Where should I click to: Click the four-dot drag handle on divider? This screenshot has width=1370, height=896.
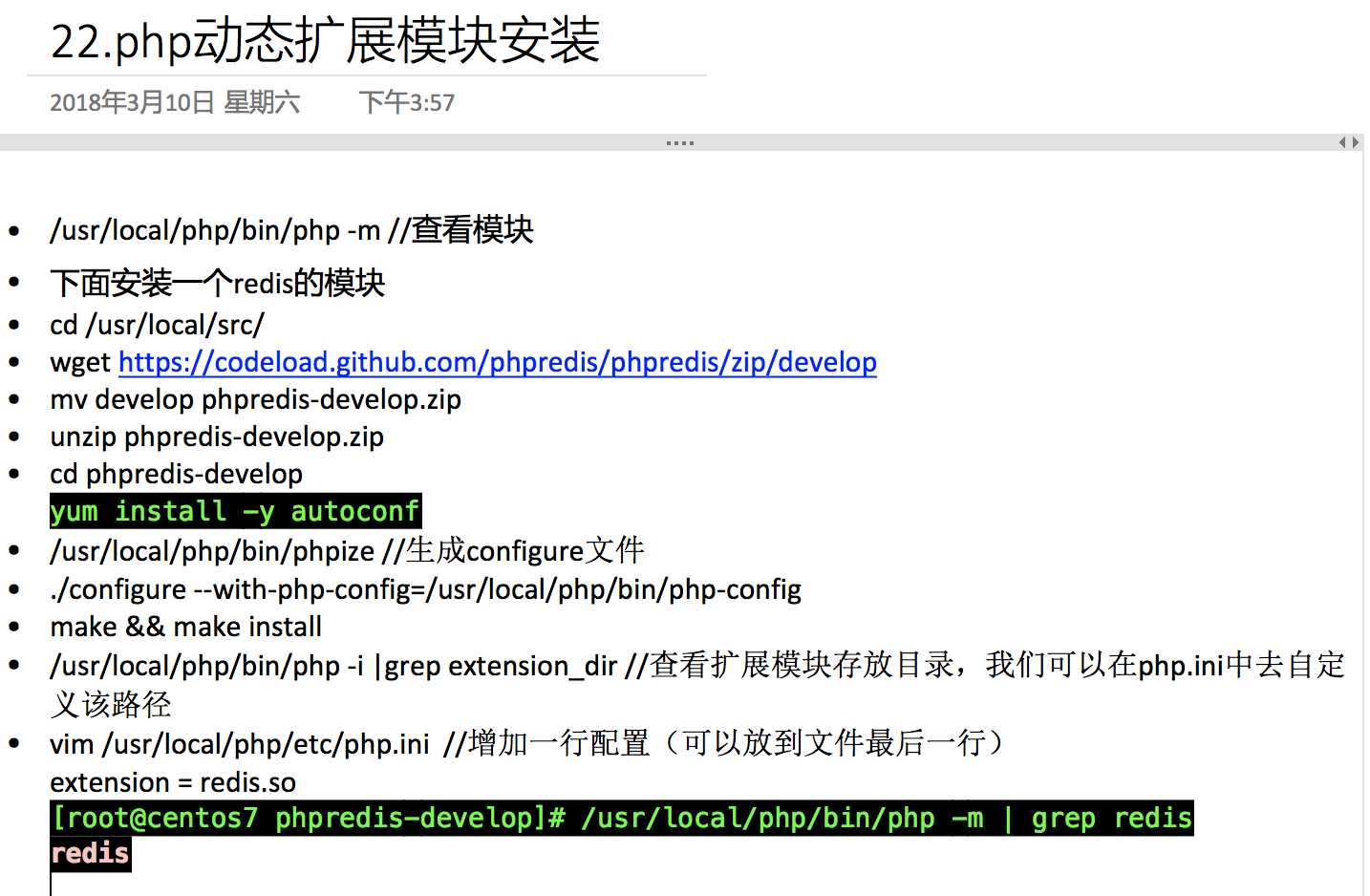click(x=680, y=143)
